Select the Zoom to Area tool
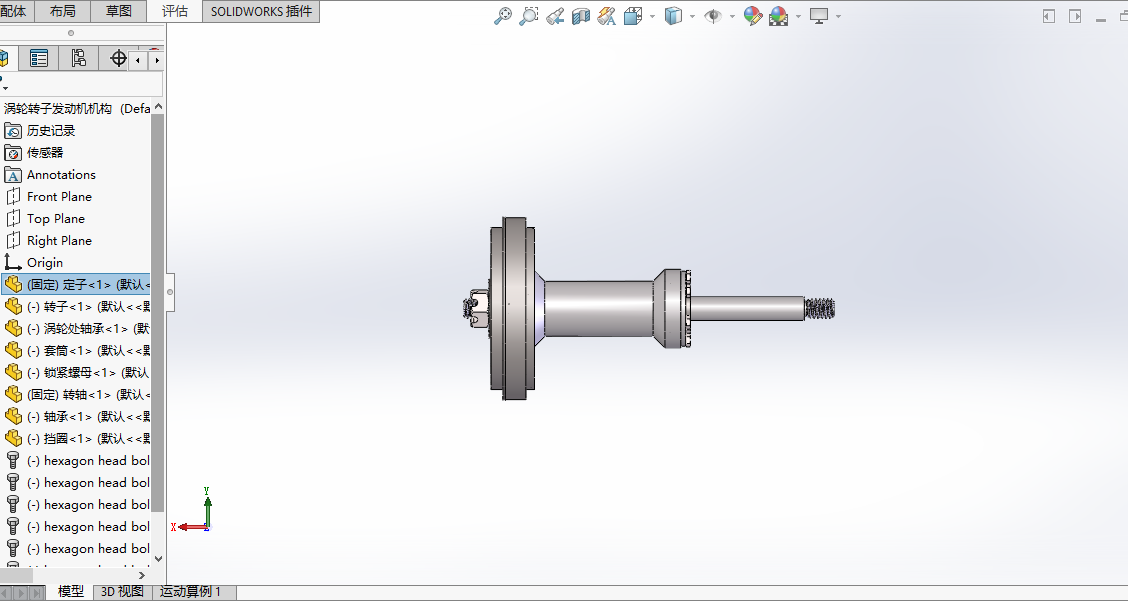Screen dimensions: 1128x601 pyautogui.click(x=529, y=16)
